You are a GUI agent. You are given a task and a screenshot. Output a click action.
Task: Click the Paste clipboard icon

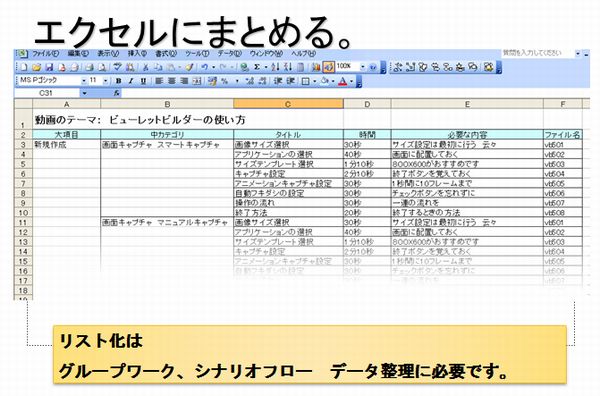tap(171, 67)
